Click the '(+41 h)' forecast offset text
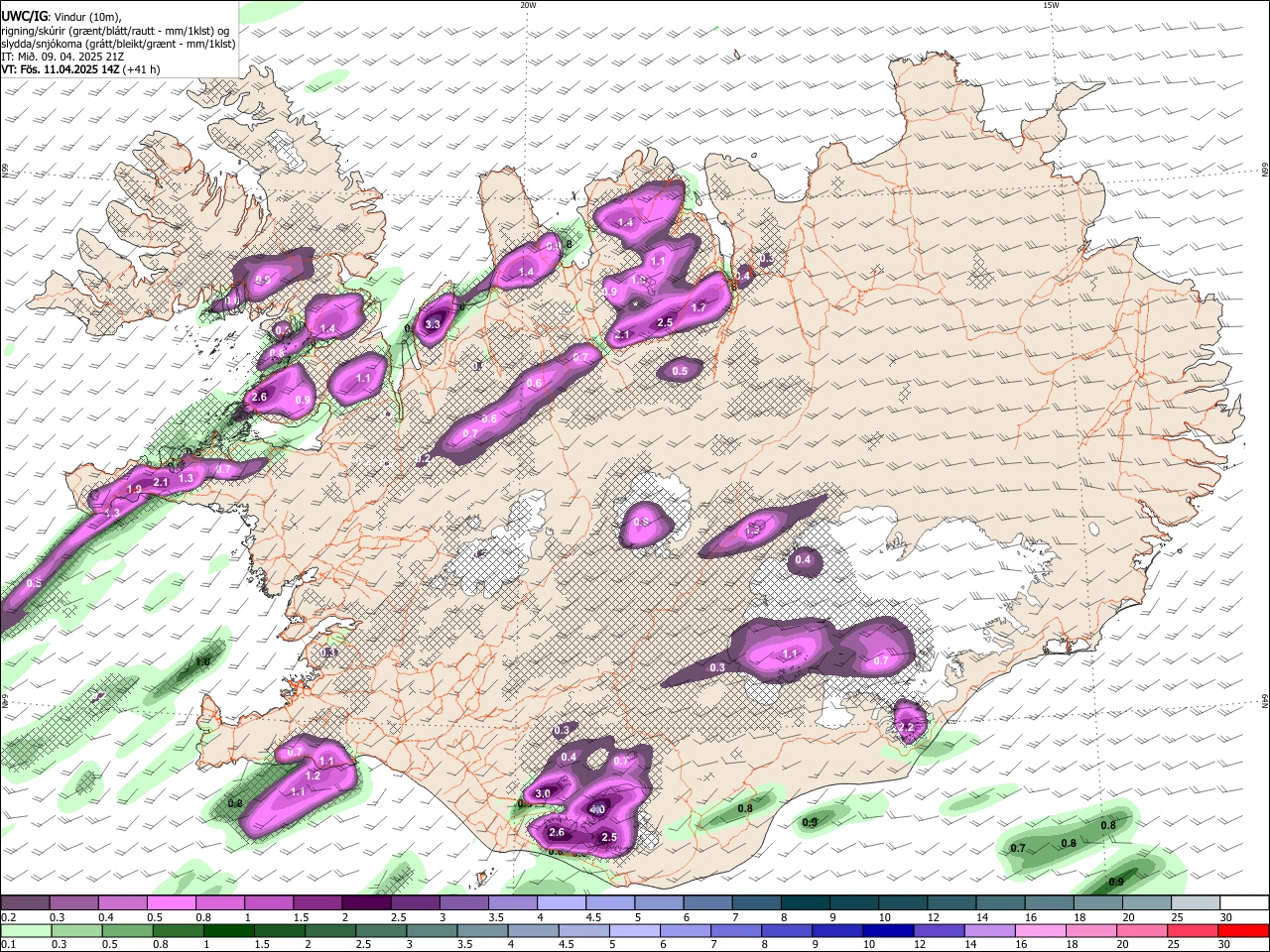This screenshot has width=1270, height=952. point(142,69)
